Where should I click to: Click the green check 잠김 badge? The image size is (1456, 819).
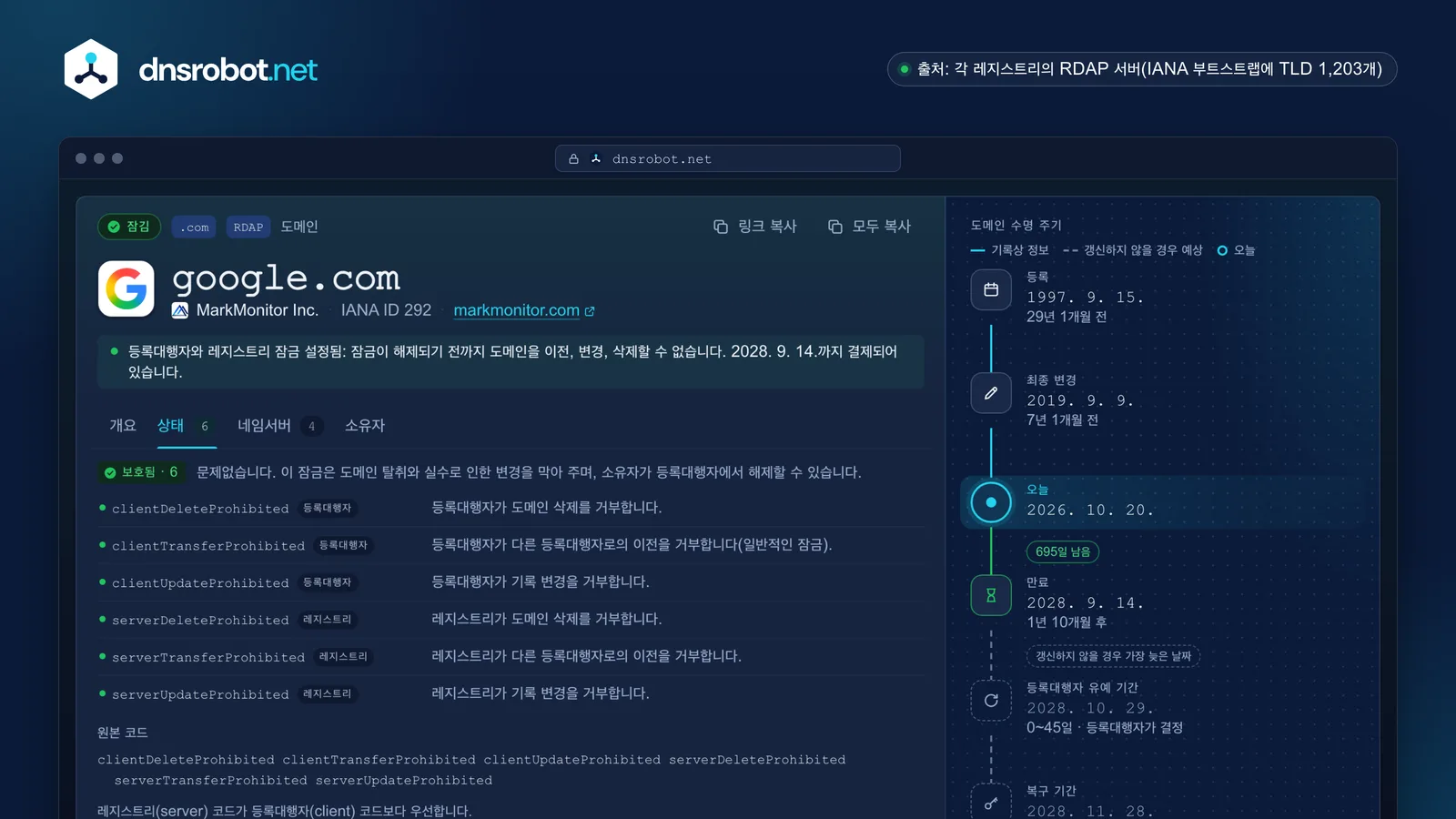[129, 227]
